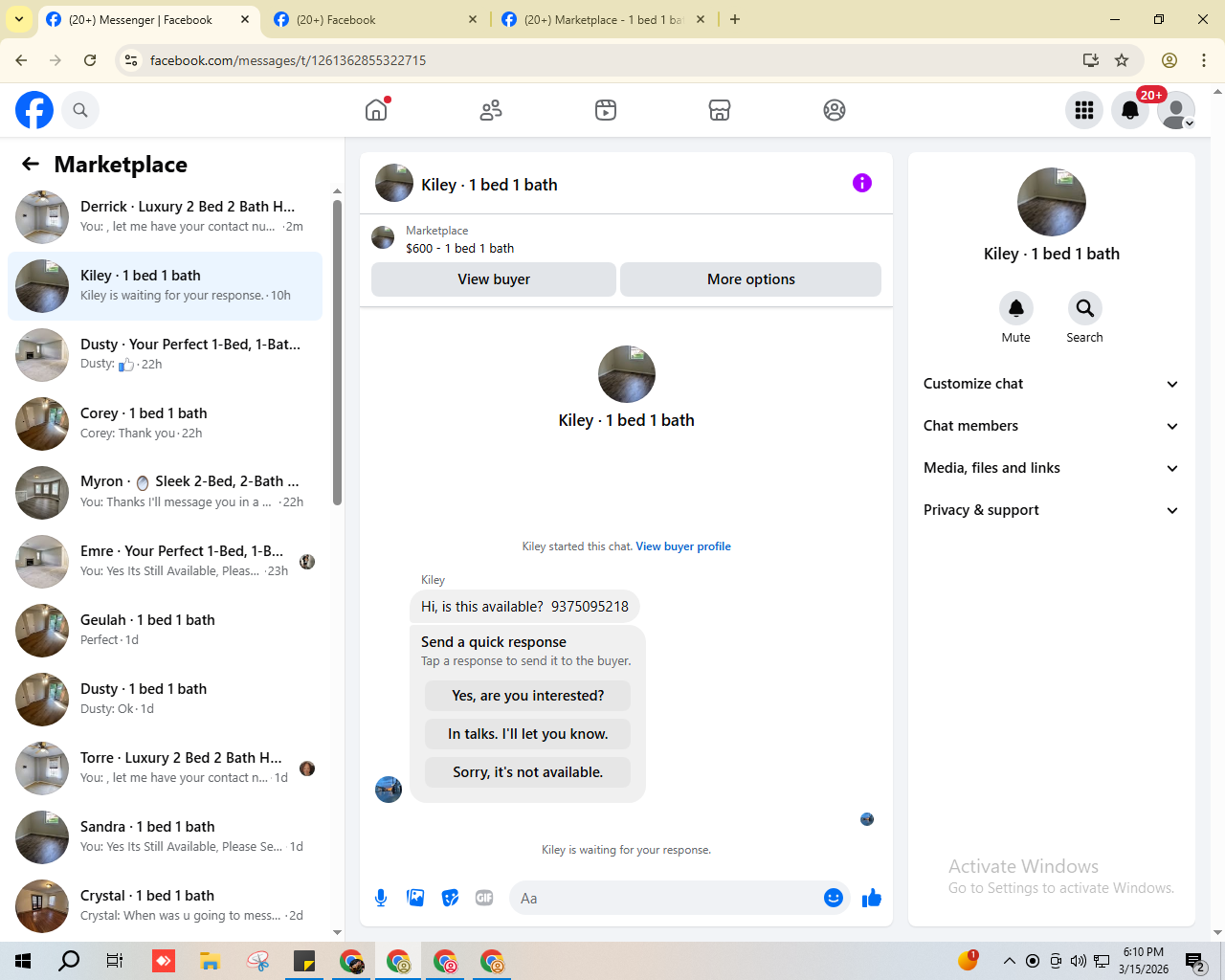Open the Video/Reels icon in top navigation
This screenshot has height=980, width=1225.
point(606,110)
